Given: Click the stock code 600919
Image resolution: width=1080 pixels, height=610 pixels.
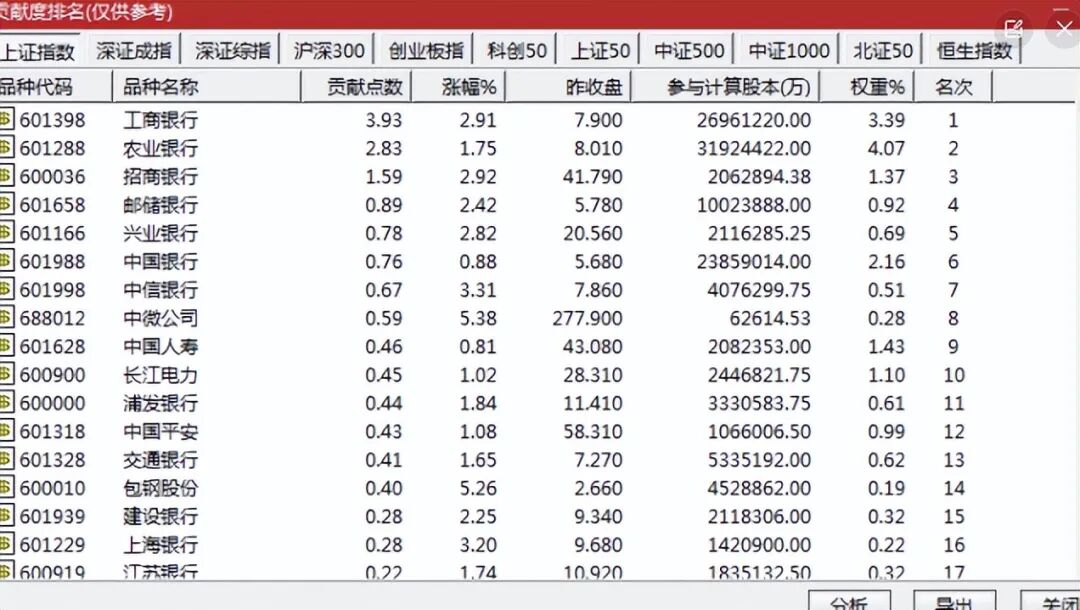Looking at the screenshot, I should point(52,571).
